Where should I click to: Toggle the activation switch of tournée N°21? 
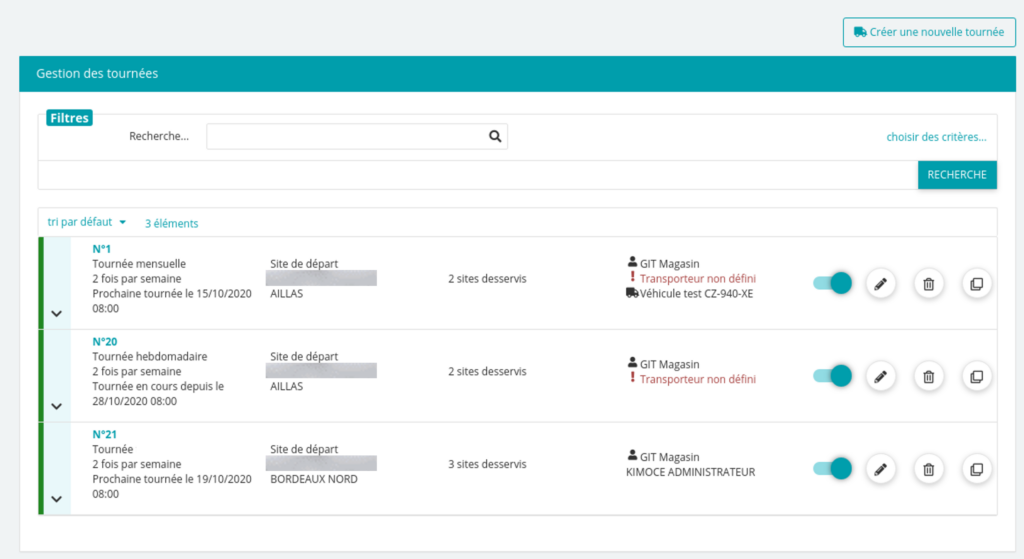(832, 469)
